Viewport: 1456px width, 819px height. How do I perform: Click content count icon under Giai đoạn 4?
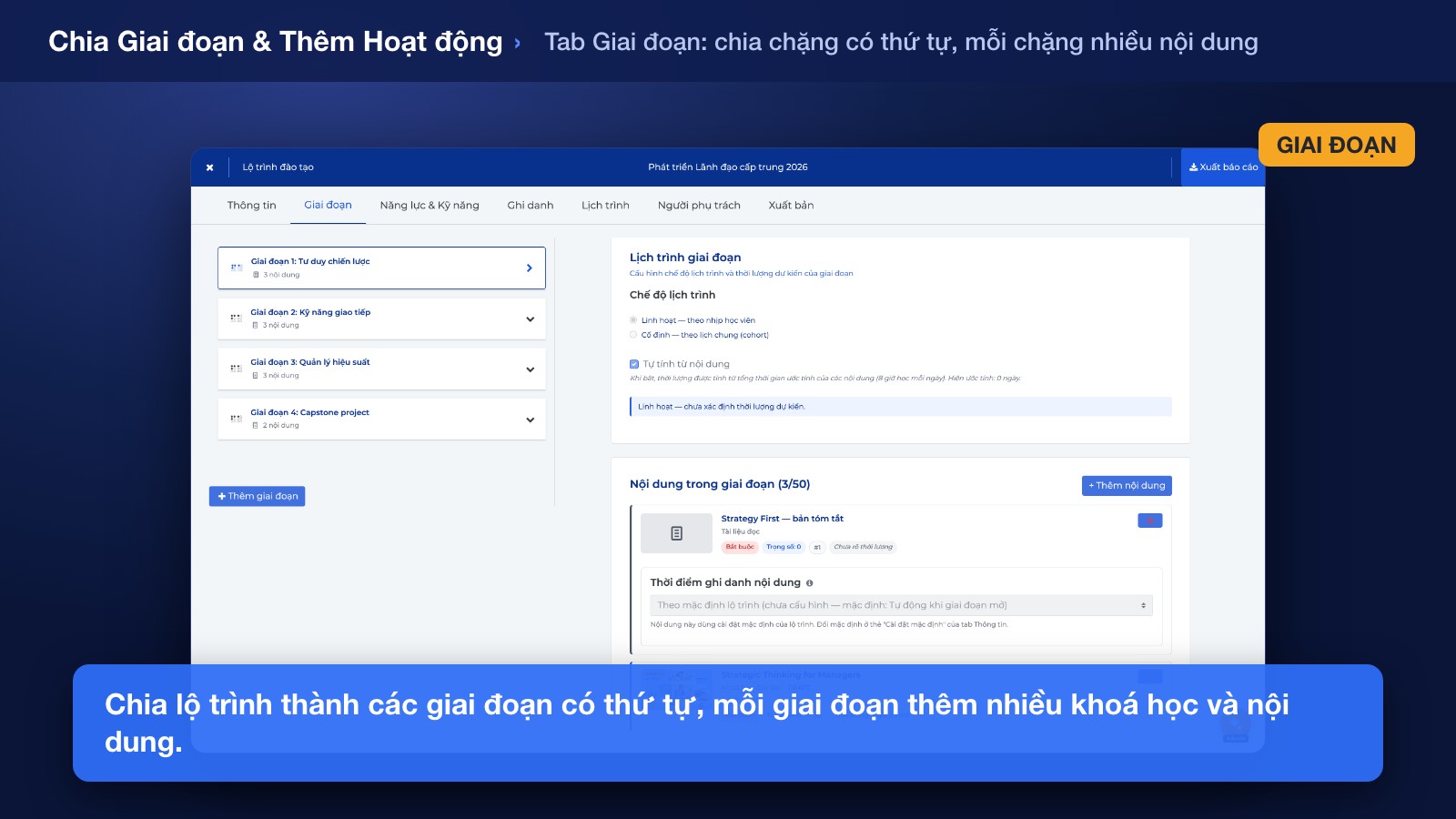coord(256,425)
